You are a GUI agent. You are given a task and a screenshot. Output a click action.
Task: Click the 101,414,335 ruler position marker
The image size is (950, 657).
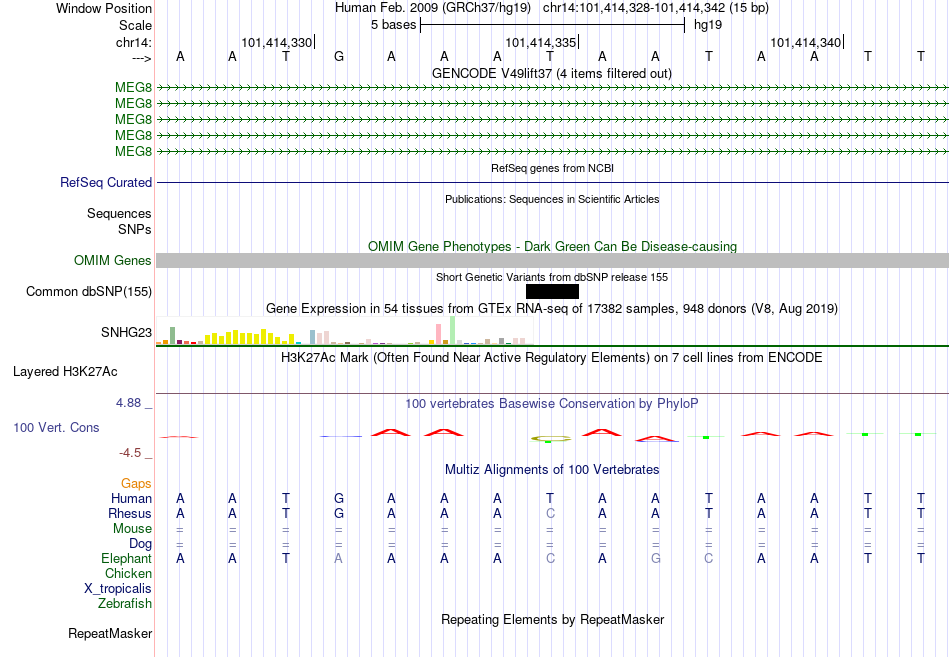(x=541, y=42)
